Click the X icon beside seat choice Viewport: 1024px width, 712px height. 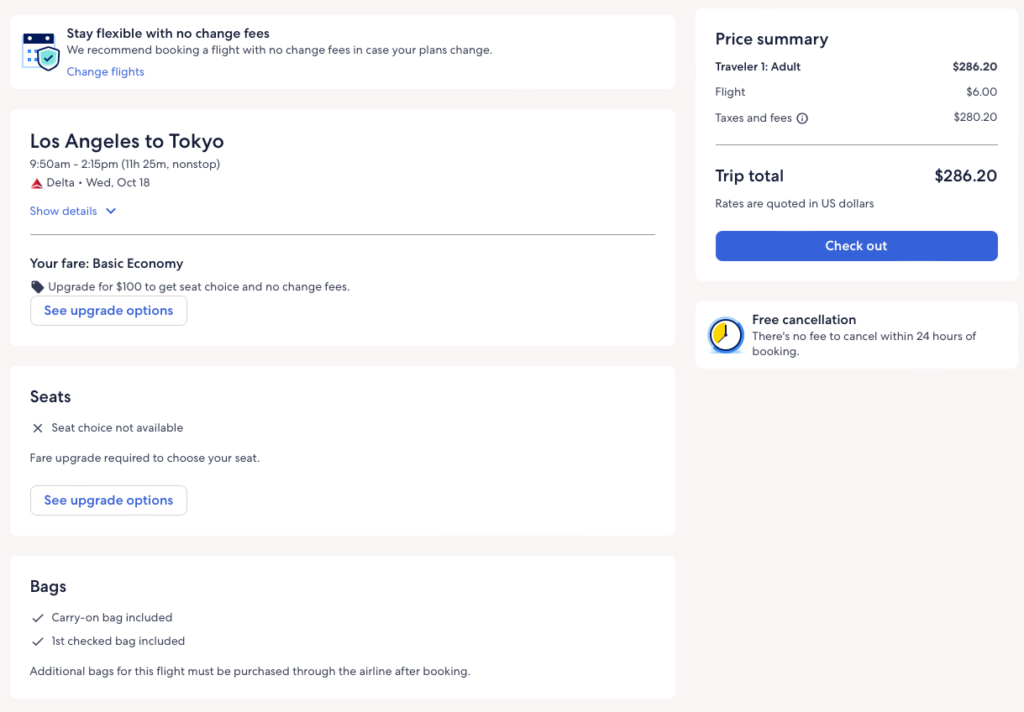(x=37, y=428)
